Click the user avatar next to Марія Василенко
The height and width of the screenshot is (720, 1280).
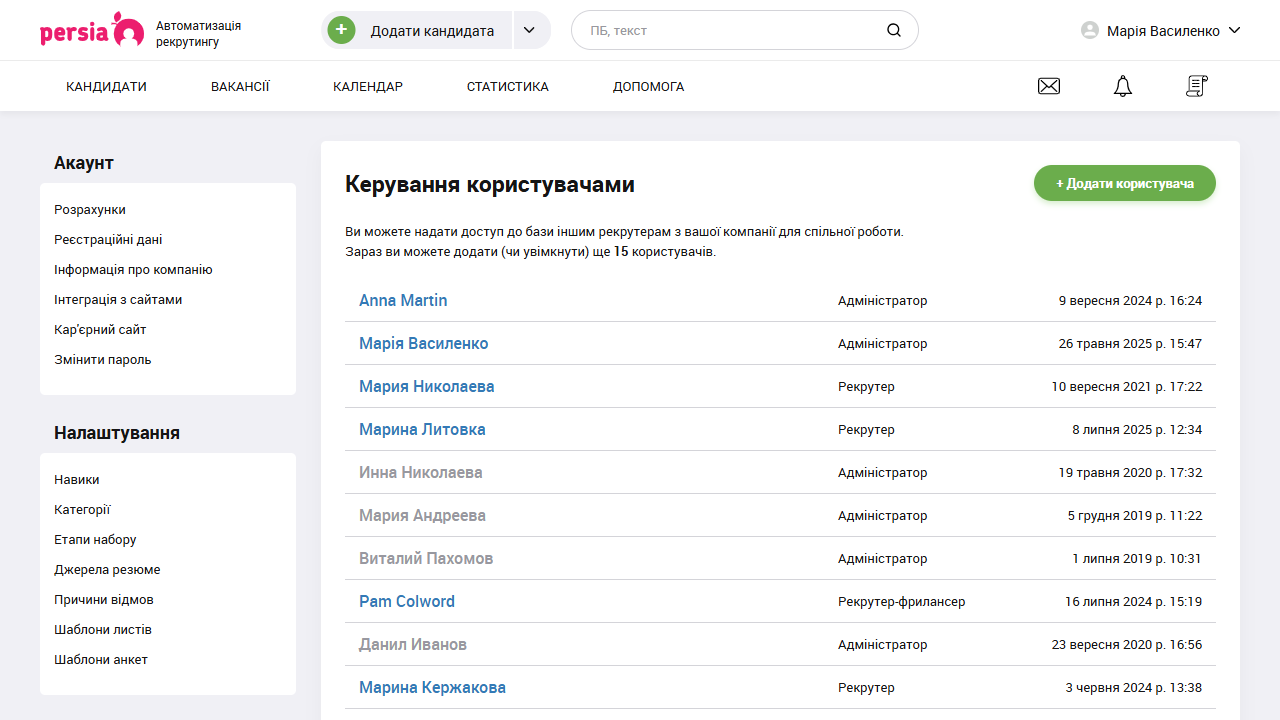coord(1088,30)
